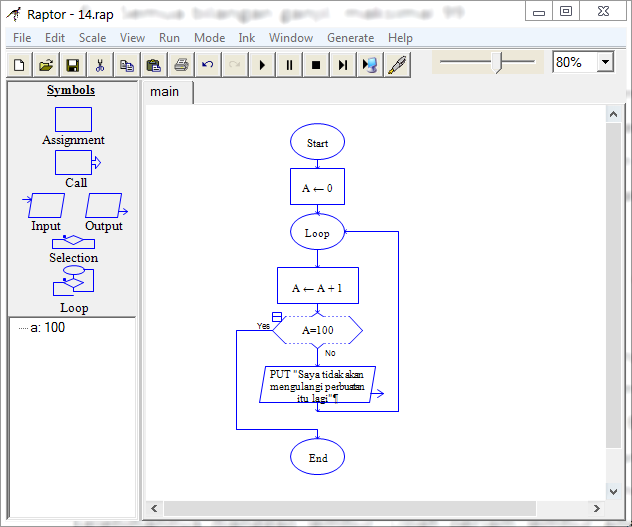Click the test against server icon
This screenshot has width=632, height=527.
pyautogui.click(x=370, y=65)
